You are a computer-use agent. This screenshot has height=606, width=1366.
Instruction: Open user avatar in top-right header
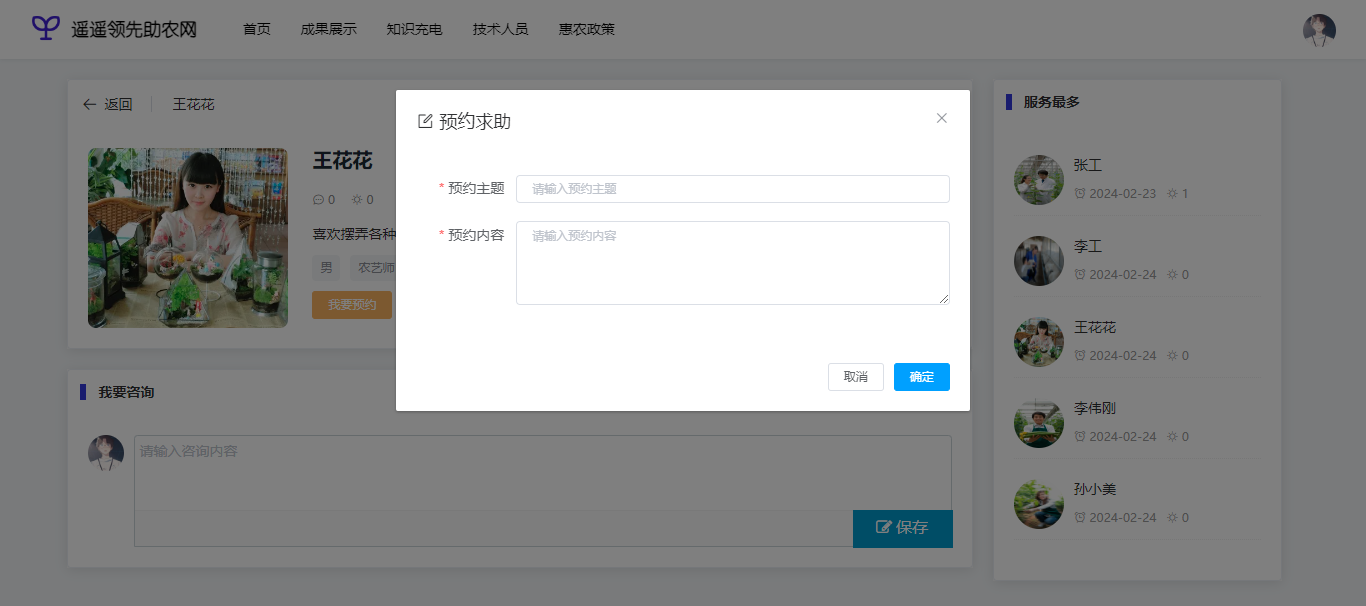point(1319,30)
